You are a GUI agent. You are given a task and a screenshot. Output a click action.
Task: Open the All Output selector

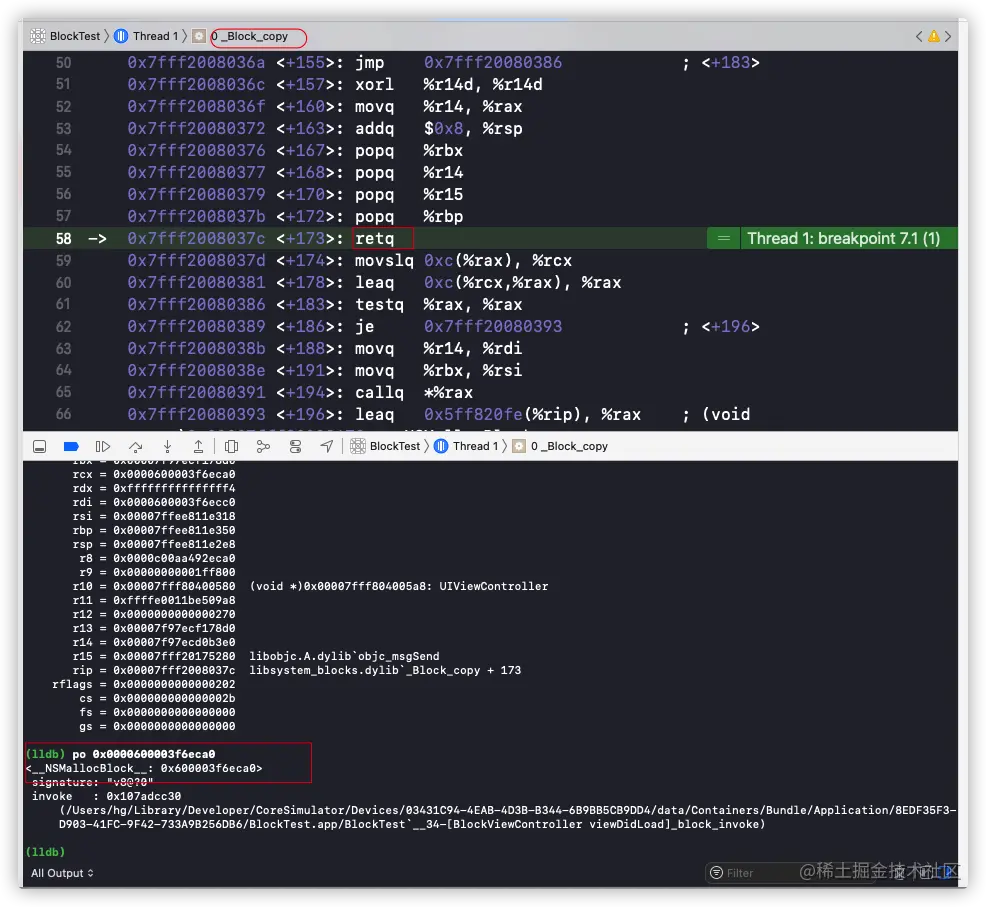click(x=62, y=873)
